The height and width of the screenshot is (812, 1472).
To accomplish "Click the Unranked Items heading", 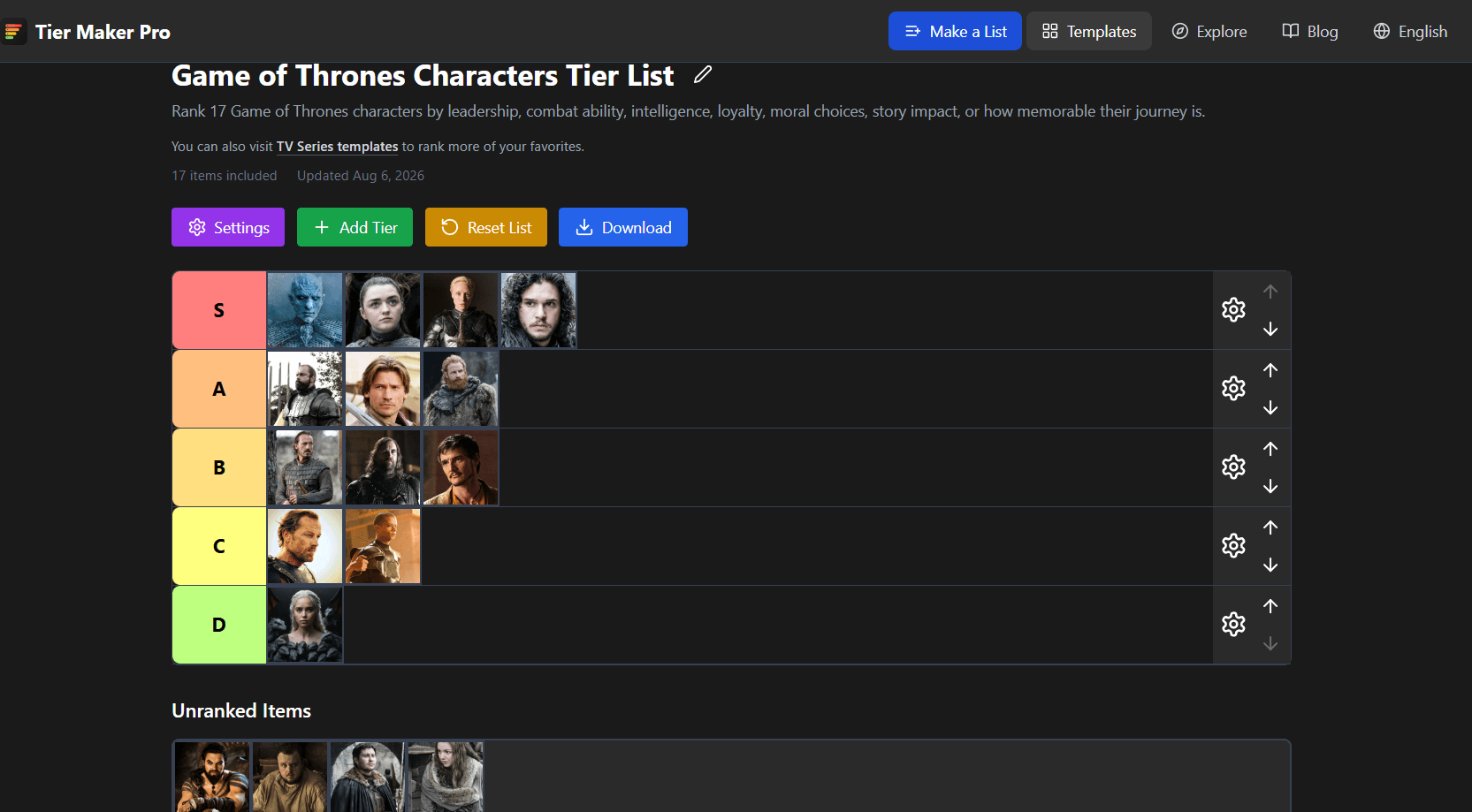I will 241,710.
